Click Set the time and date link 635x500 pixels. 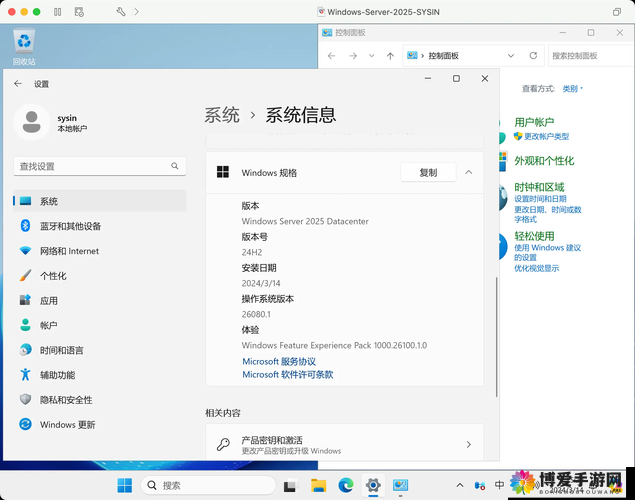tap(540, 199)
